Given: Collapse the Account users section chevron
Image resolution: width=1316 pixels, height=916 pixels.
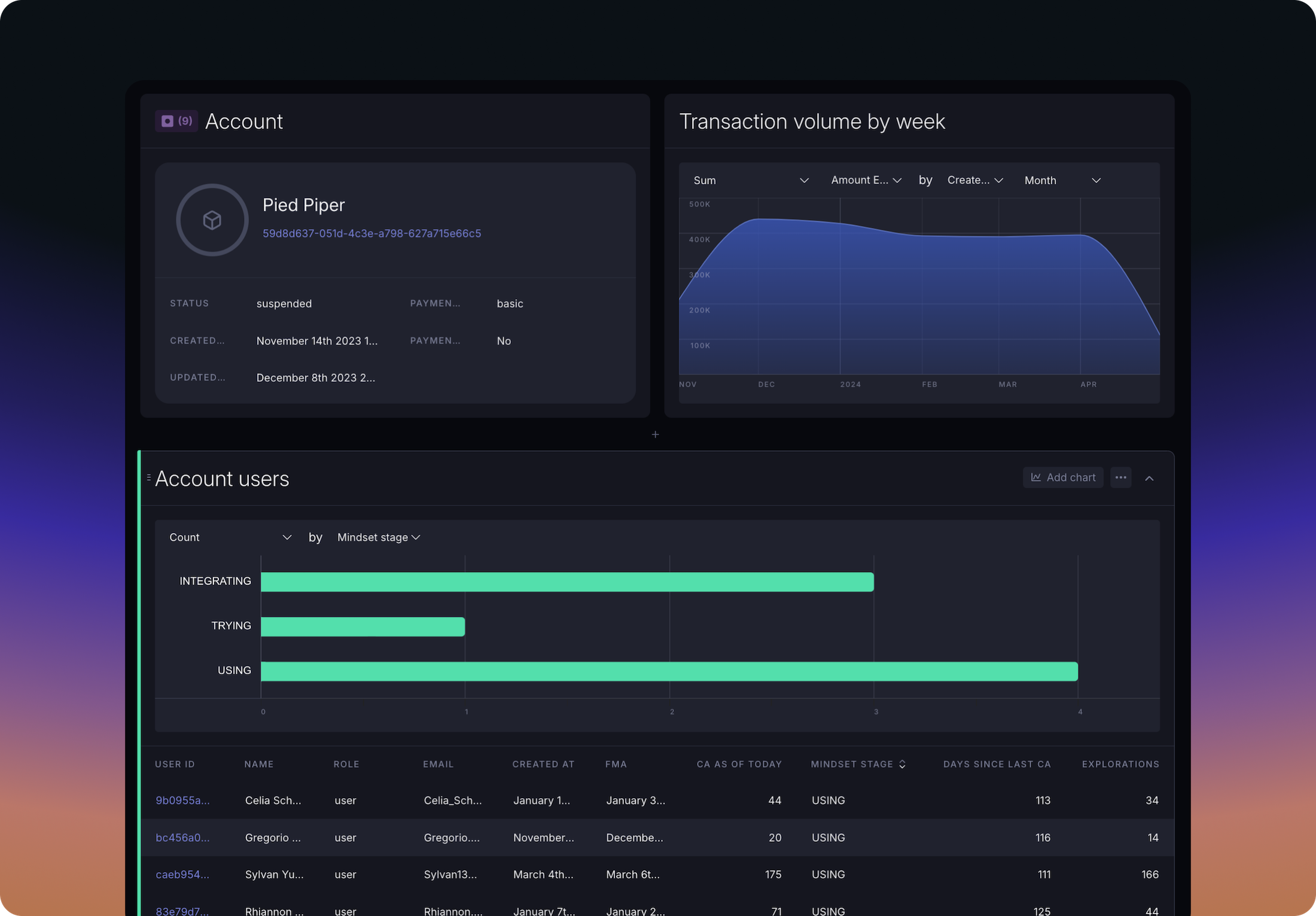Looking at the screenshot, I should point(1149,478).
